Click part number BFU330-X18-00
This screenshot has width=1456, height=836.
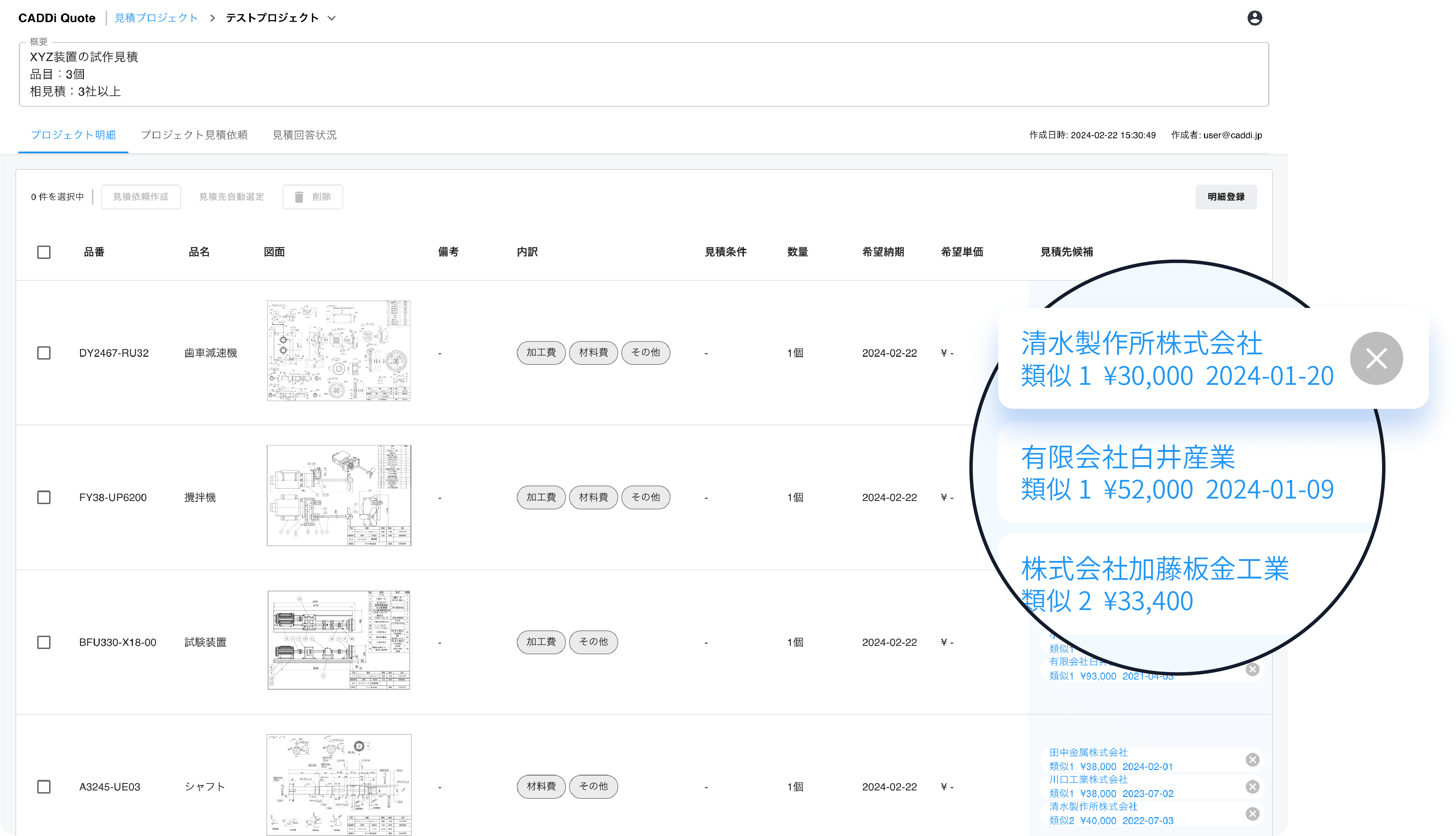point(117,642)
